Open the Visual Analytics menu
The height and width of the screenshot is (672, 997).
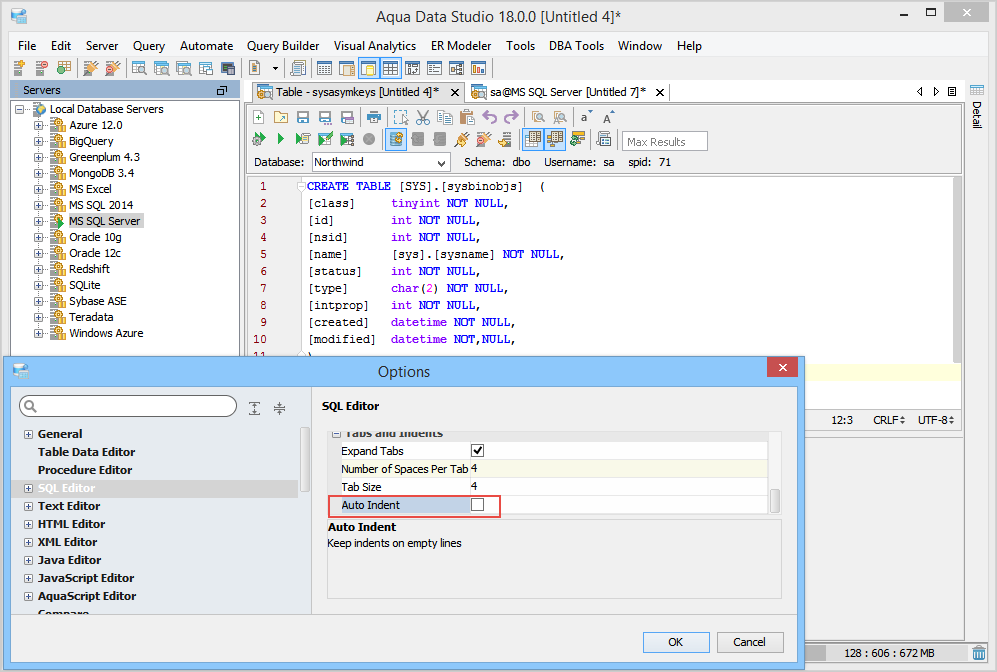tap(375, 46)
